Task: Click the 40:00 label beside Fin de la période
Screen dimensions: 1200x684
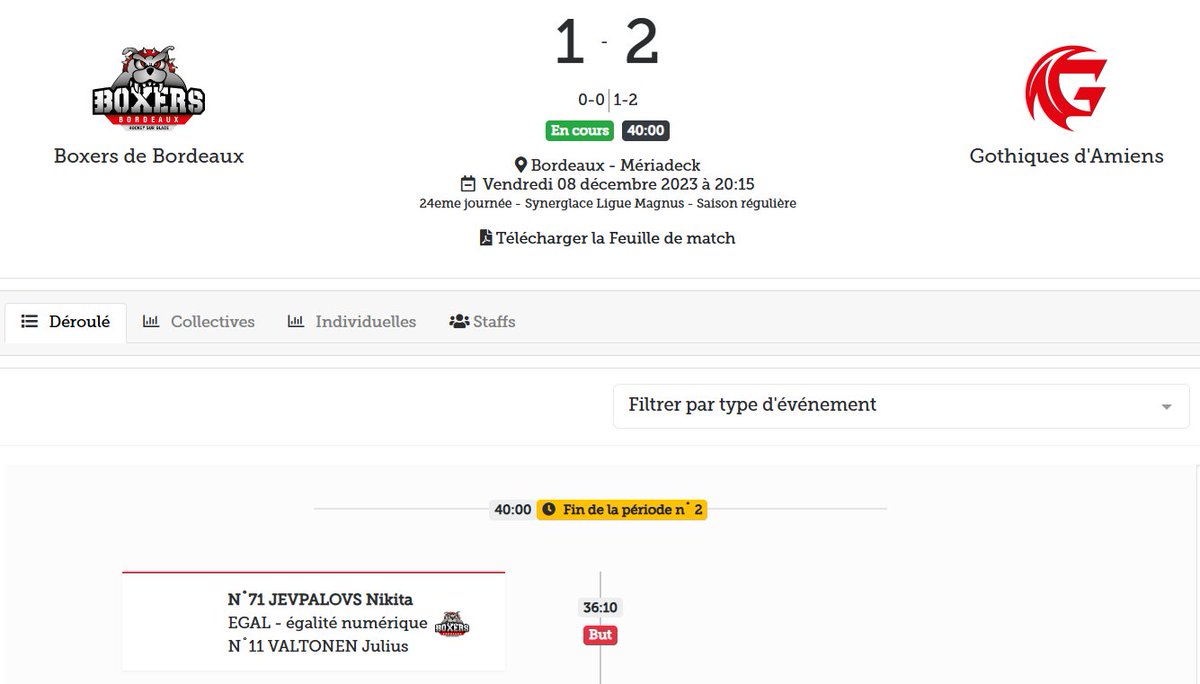Action: [512, 510]
